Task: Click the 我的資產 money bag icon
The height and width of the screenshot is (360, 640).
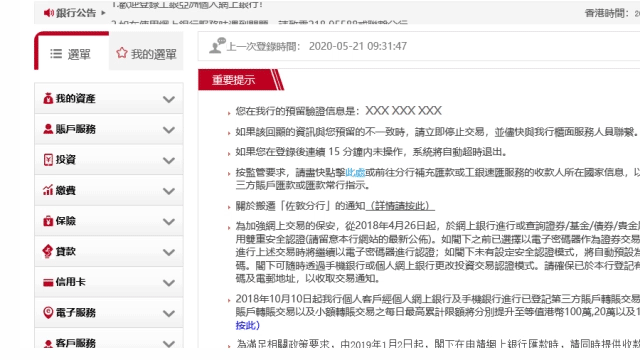Action: tap(48, 98)
